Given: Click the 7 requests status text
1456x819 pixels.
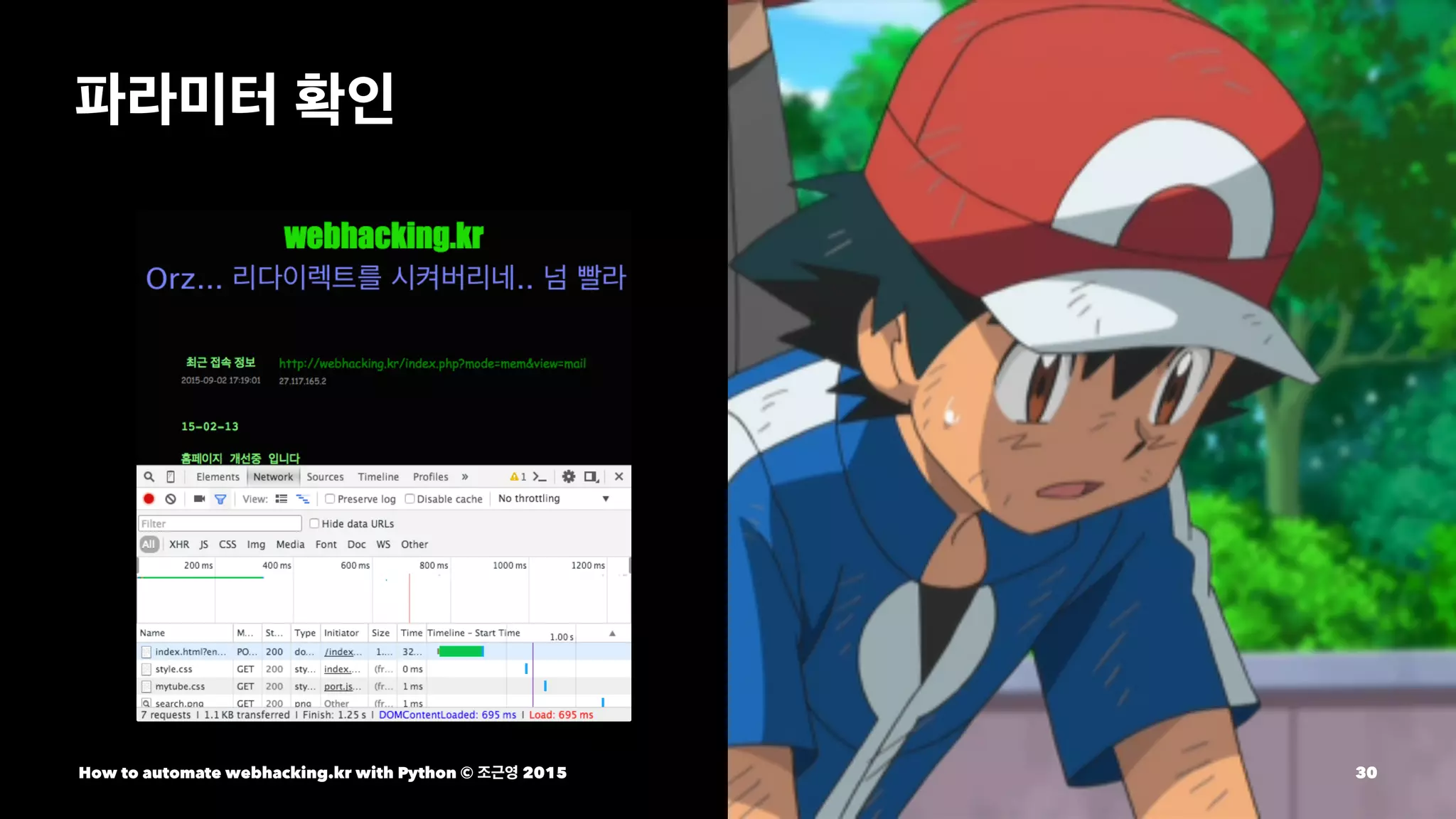Looking at the screenshot, I should (x=166, y=714).
